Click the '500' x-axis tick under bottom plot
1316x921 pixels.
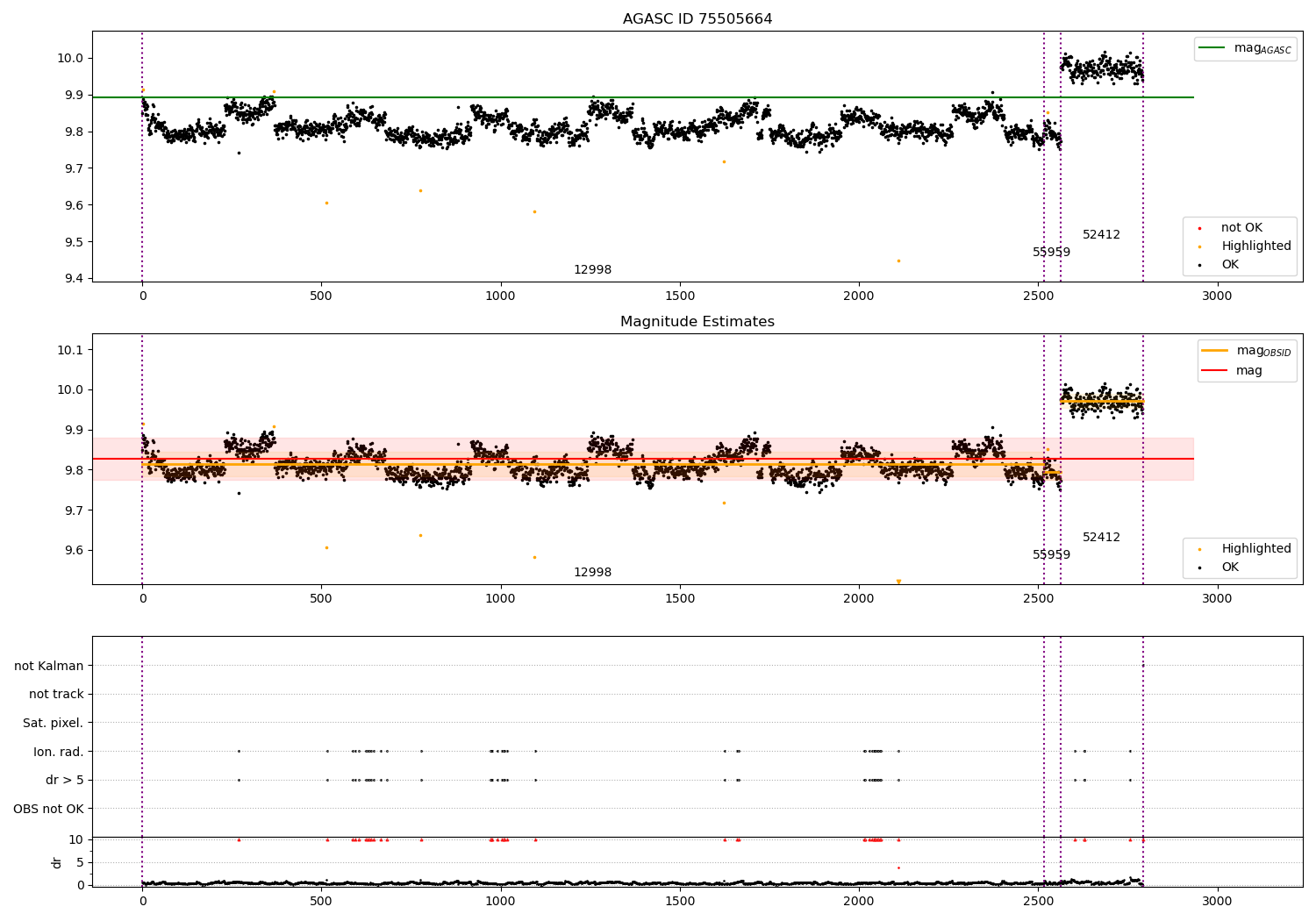[x=321, y=901]
